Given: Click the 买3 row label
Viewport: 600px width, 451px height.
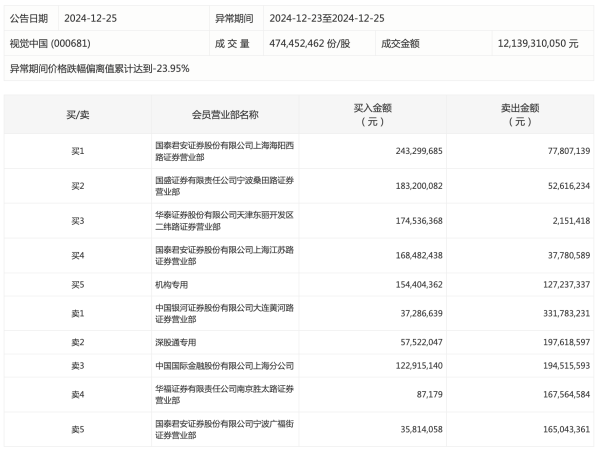Looking at the screenshot, I should [x=78, y=221].
